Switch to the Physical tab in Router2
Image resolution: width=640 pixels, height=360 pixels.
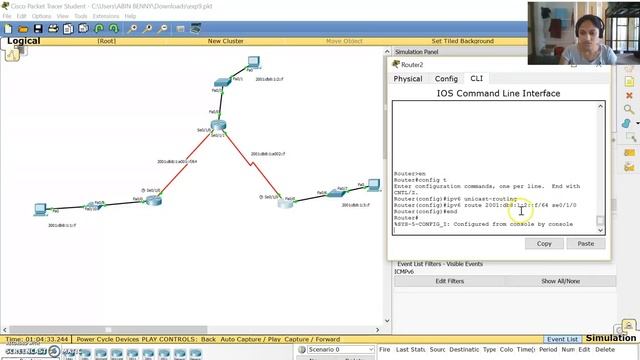pyautogui.click(x=408, y=79)
